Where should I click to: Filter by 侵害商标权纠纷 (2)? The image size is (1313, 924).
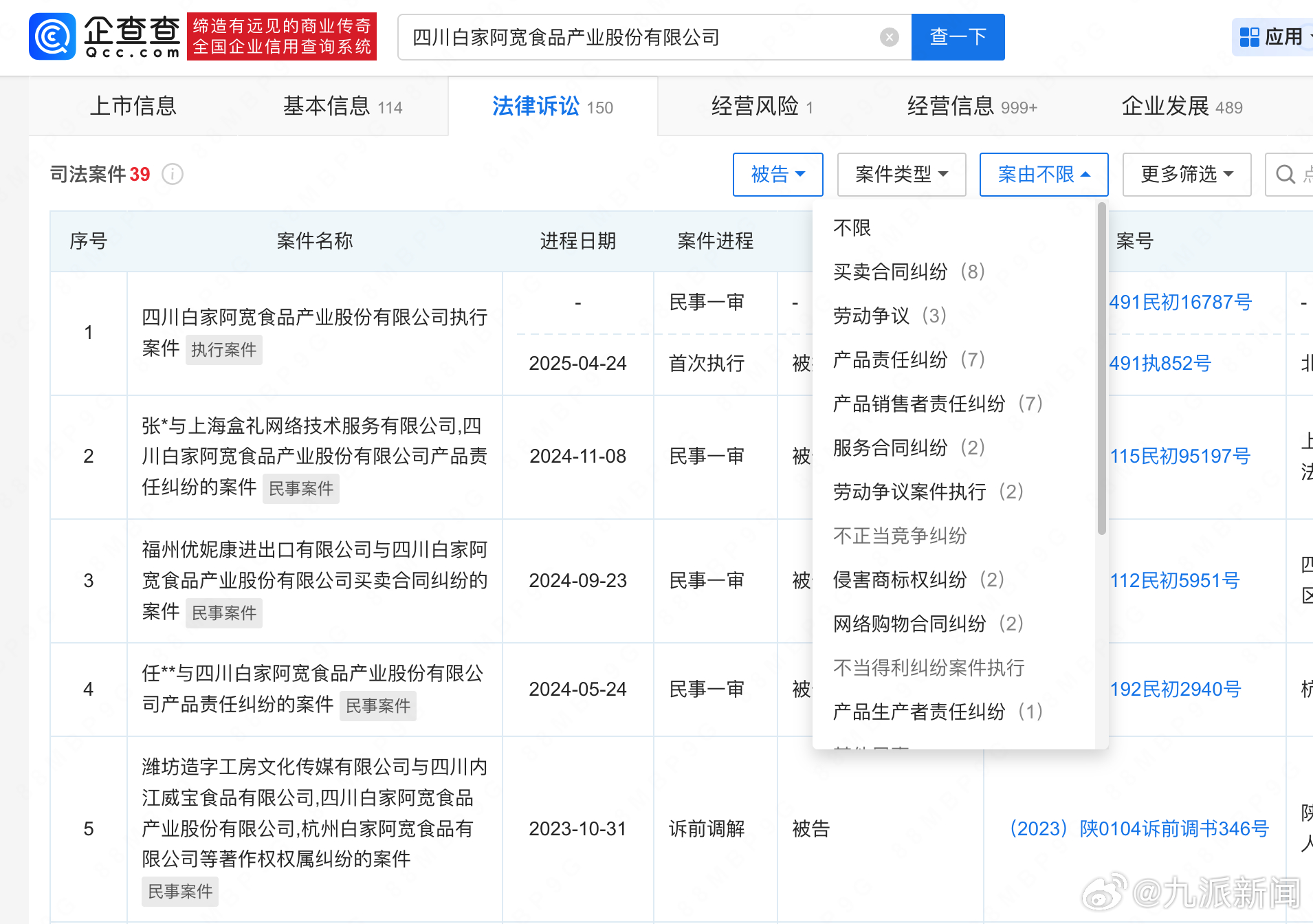(918, 580)
